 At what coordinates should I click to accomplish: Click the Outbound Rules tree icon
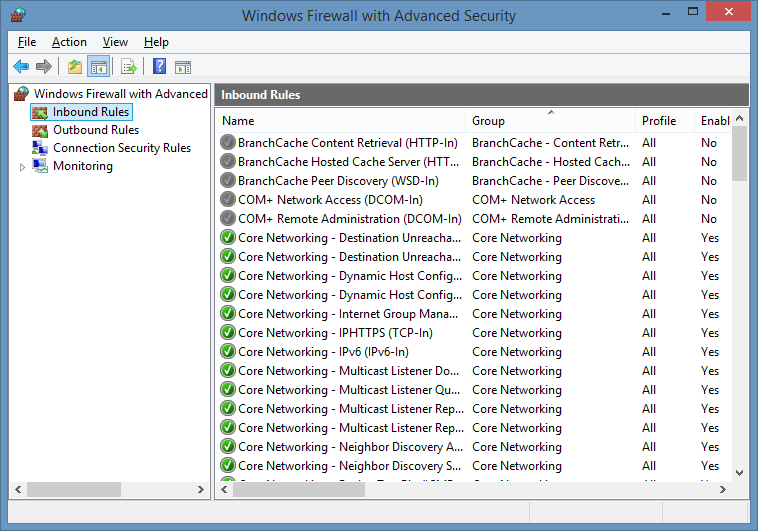point(40,130)
